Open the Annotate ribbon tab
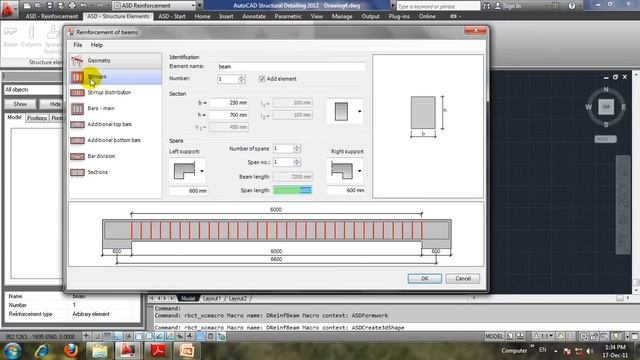 (x=254, y=16)
